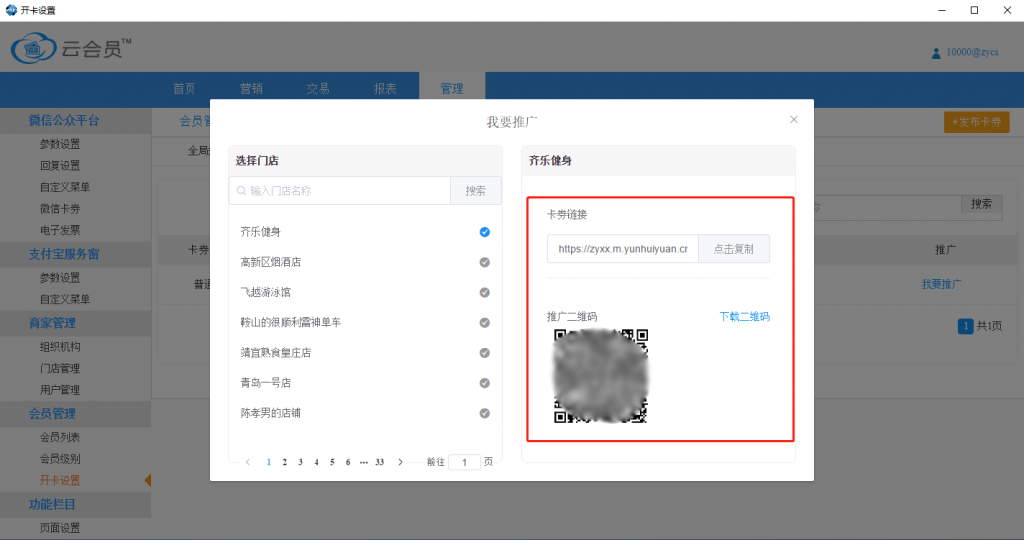Go to next page arrow in pagination
Viewport: 1024px width, 540px height.
(x=400, y=462)
